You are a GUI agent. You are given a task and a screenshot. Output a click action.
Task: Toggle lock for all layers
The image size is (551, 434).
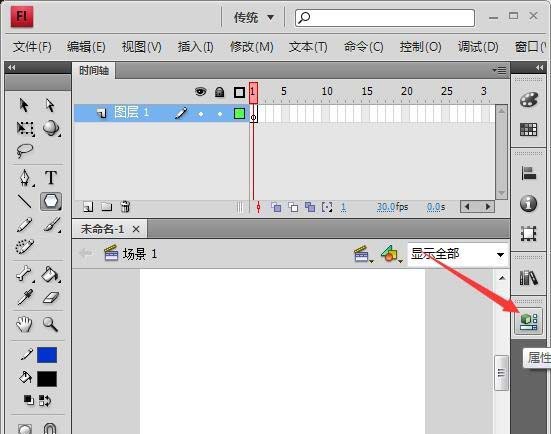(220, 92)
